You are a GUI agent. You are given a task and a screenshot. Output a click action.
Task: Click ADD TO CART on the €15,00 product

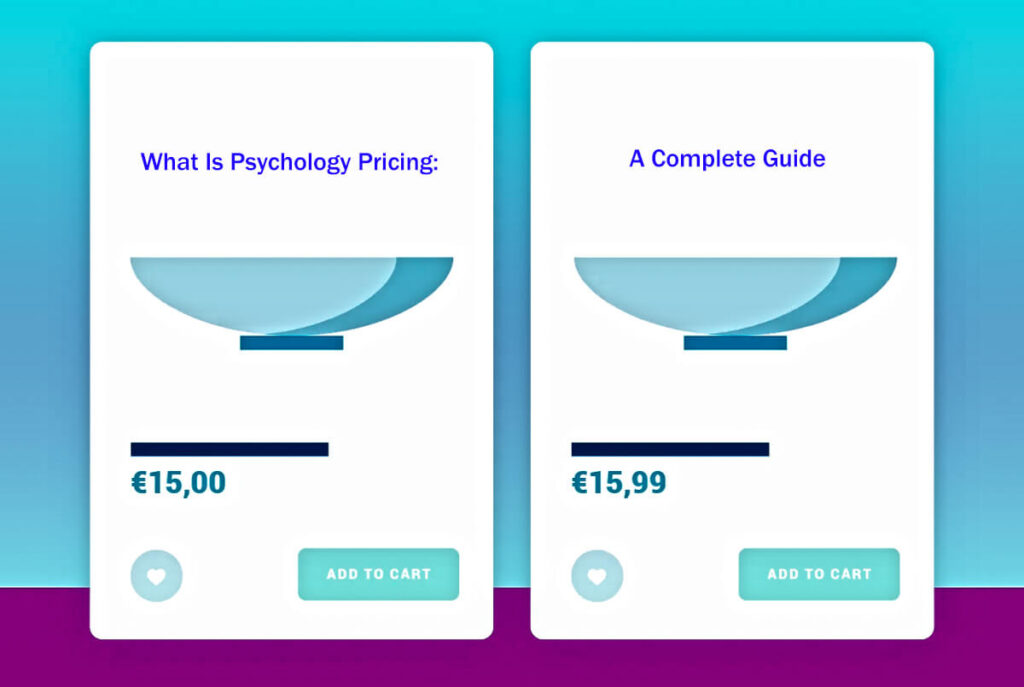click(x=378, y=574)
